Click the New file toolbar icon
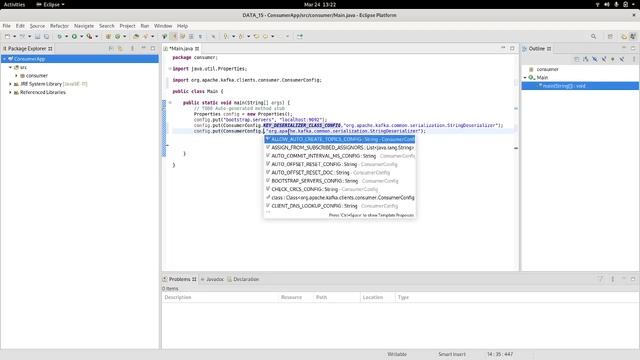 (7, 36)
